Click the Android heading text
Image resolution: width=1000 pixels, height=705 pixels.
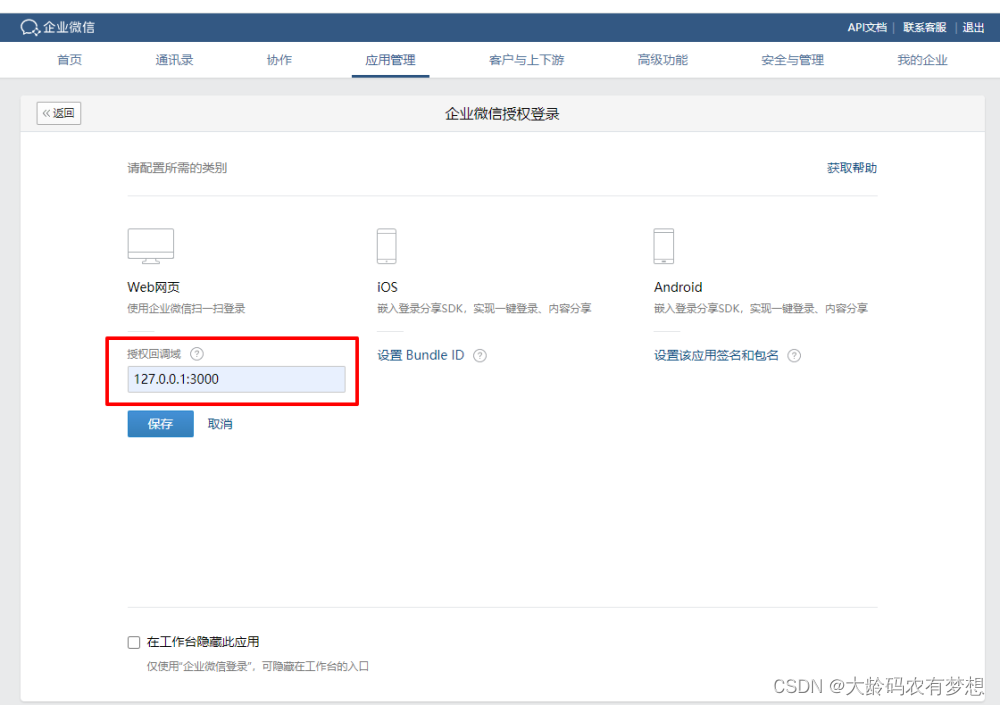(x=678, y=287)
